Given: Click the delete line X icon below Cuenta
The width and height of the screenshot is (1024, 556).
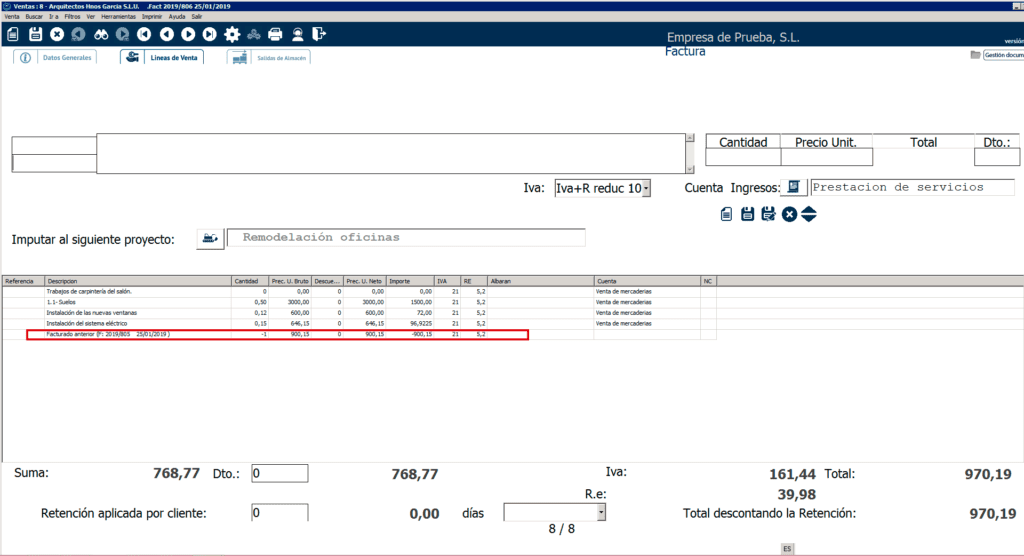Looking at the screenshot, I should coord(789,214).
